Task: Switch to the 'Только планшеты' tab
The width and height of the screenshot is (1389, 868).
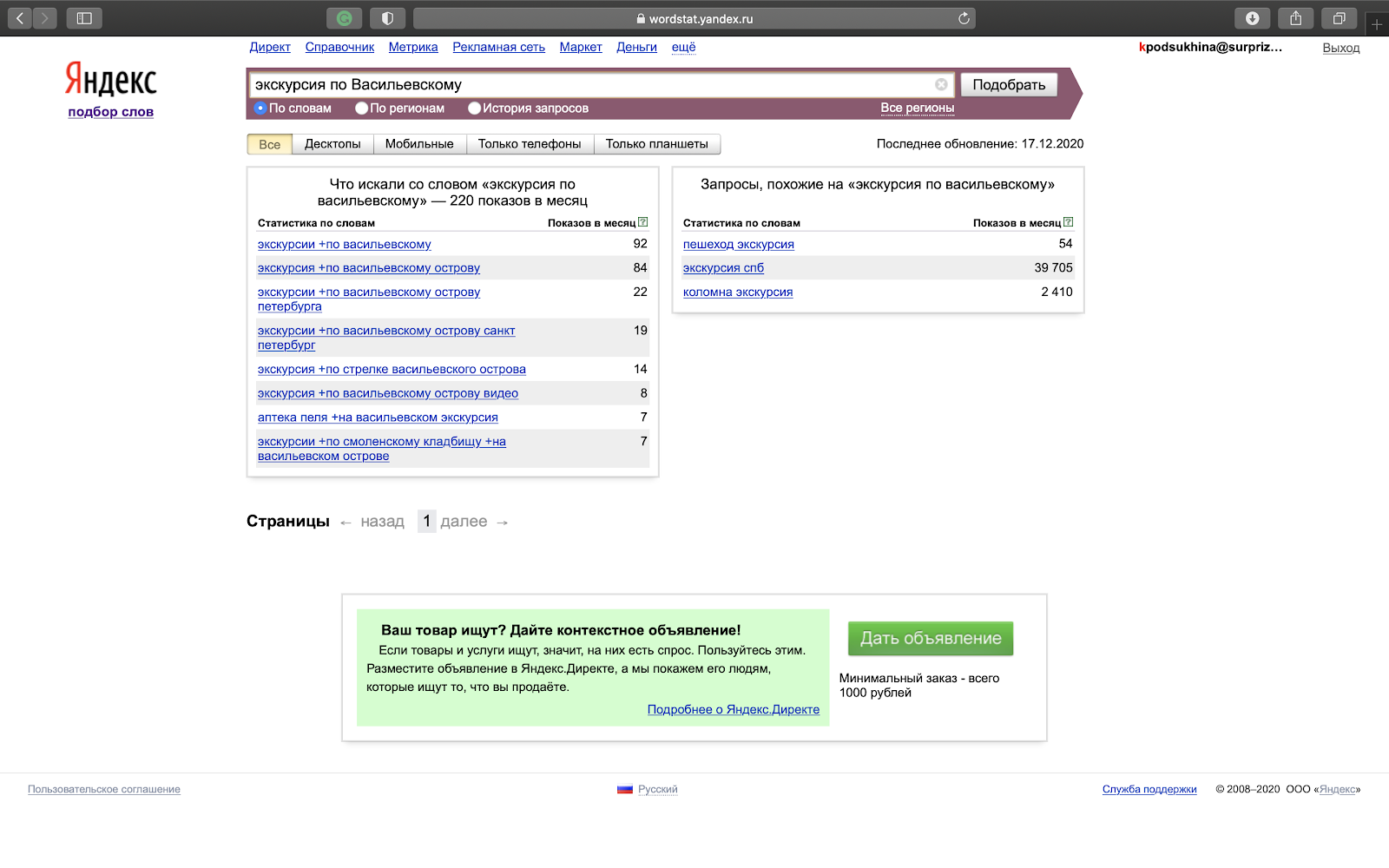Action: pyautogui.click(x=657, y=144)
